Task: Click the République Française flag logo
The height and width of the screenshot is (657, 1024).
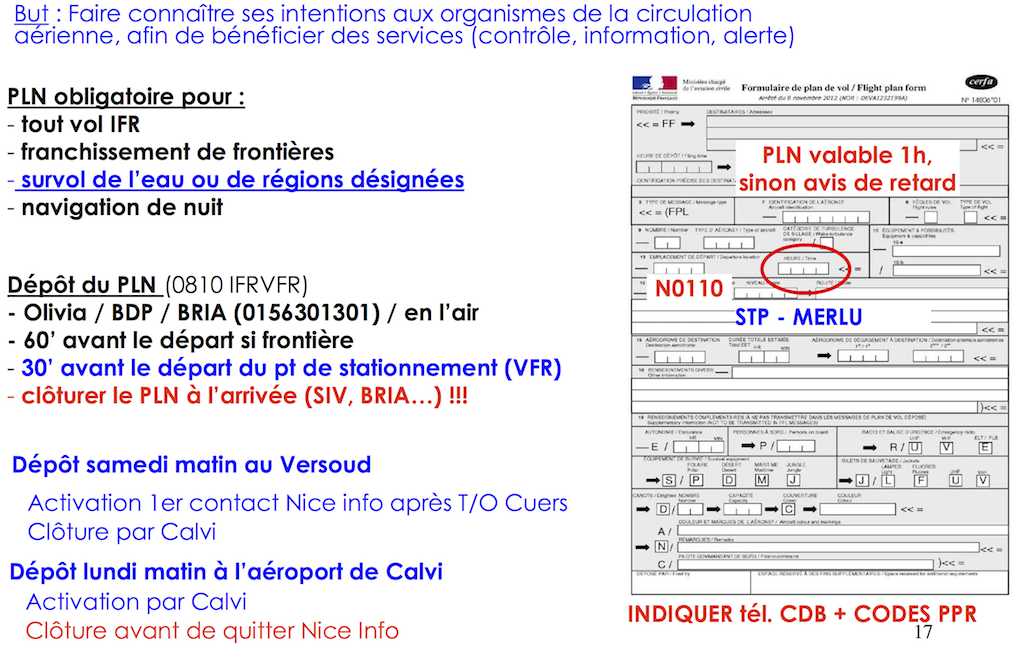Action: tap(654, 87)
